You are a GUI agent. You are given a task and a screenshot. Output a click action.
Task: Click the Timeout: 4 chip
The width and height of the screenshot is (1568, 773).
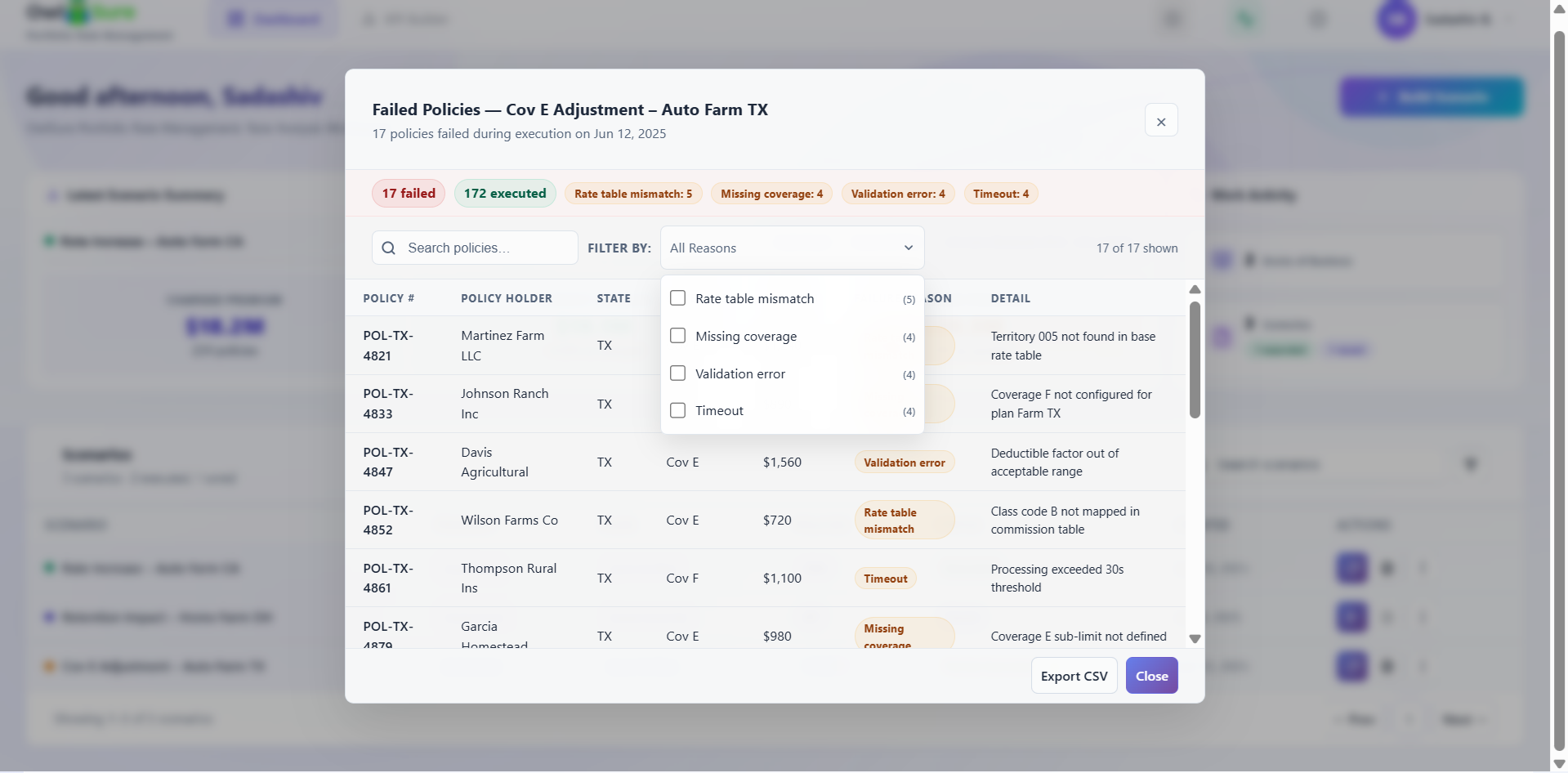[x=1001, y=194]
